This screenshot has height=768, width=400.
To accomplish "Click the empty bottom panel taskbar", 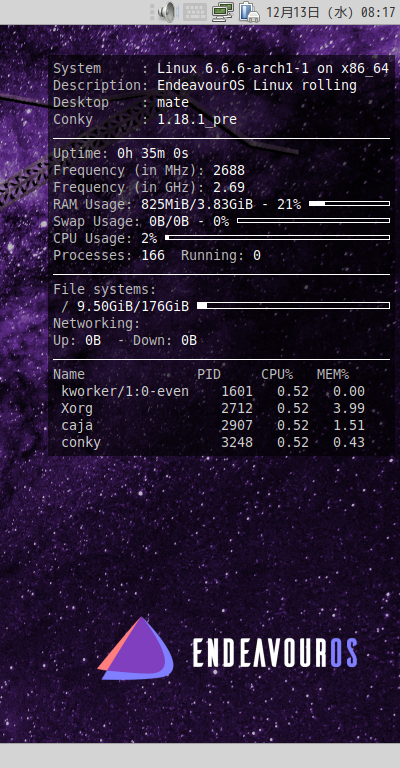I will coord(200,755).
